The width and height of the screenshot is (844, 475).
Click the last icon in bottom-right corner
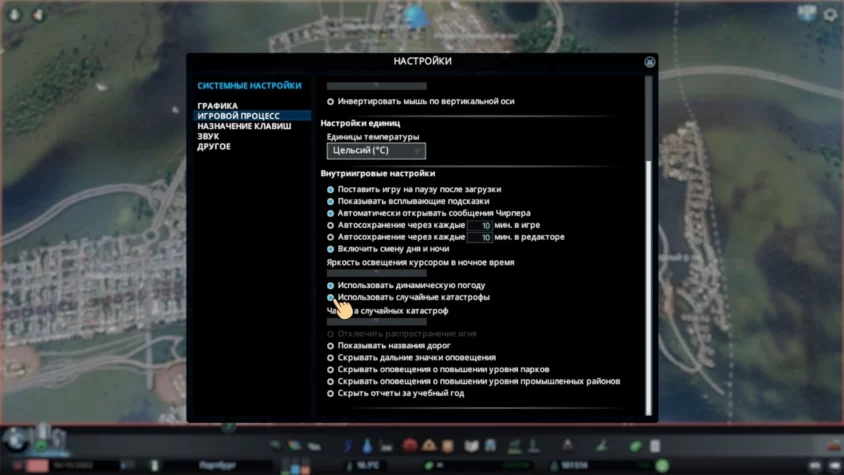835,466
